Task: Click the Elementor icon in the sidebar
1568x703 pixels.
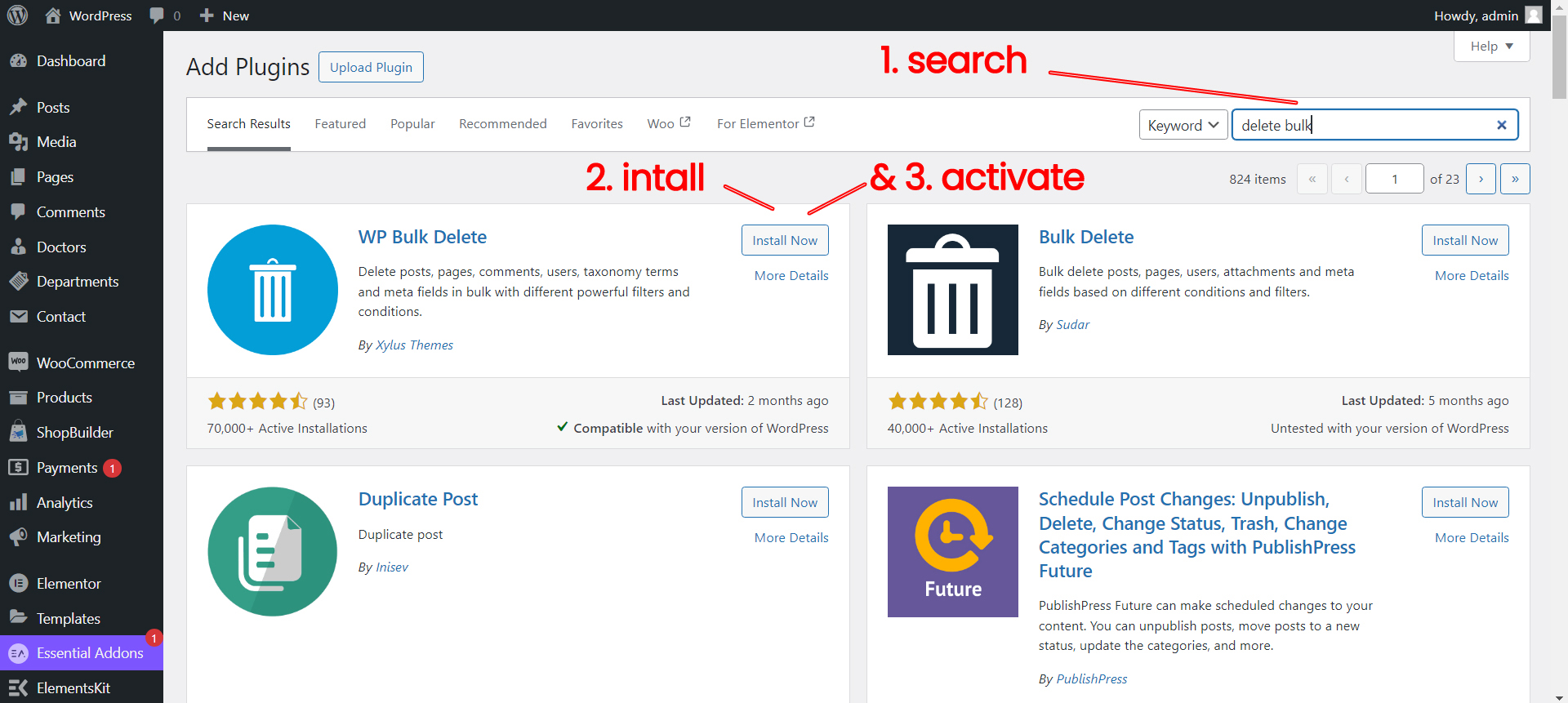Action: (18, 584)
